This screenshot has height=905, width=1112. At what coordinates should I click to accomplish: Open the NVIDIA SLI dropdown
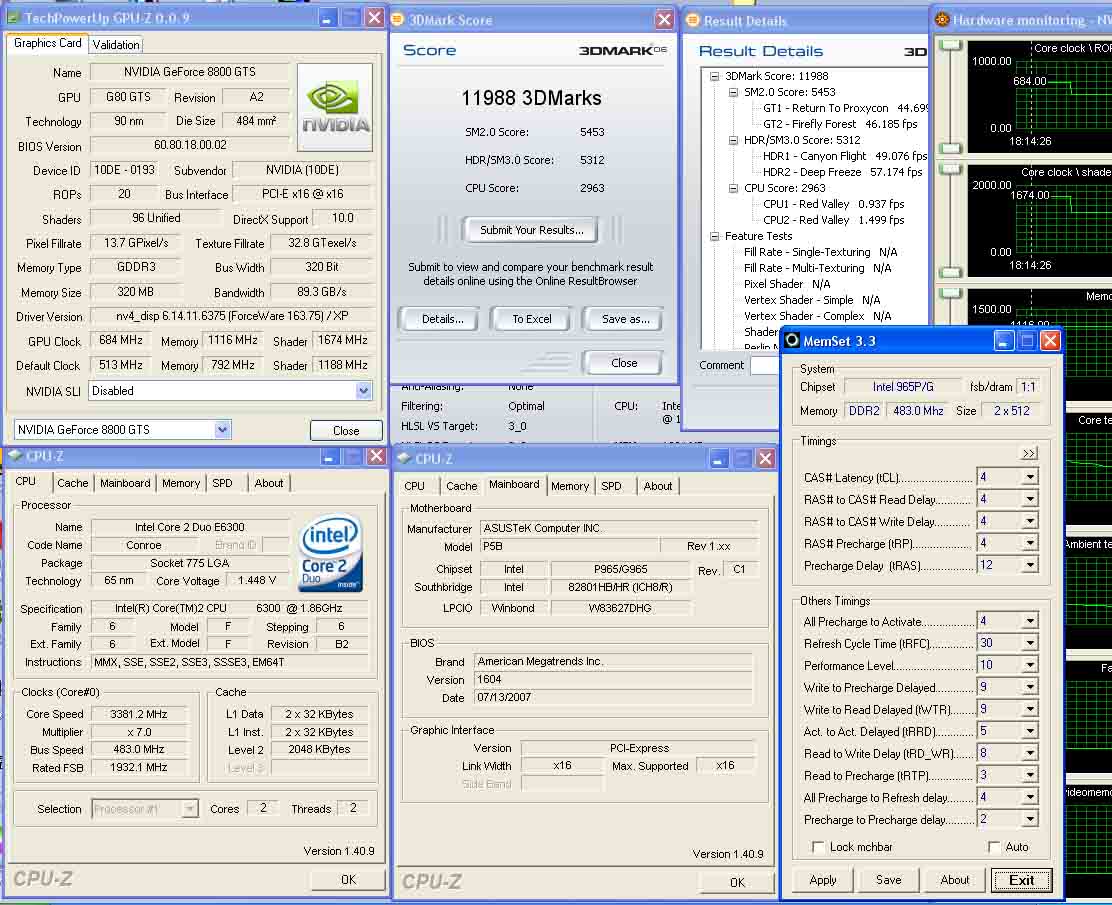pos(363,391)
